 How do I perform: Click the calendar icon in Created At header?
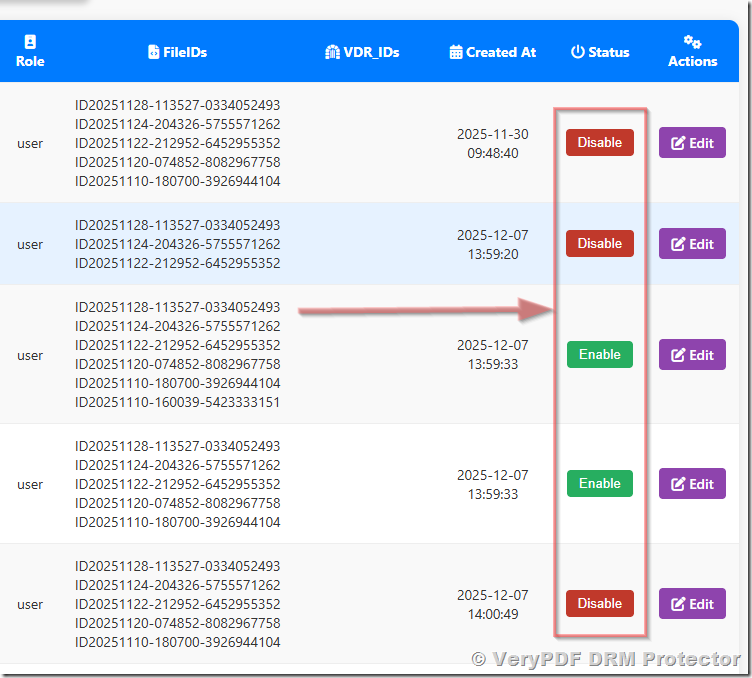point(456,52)
